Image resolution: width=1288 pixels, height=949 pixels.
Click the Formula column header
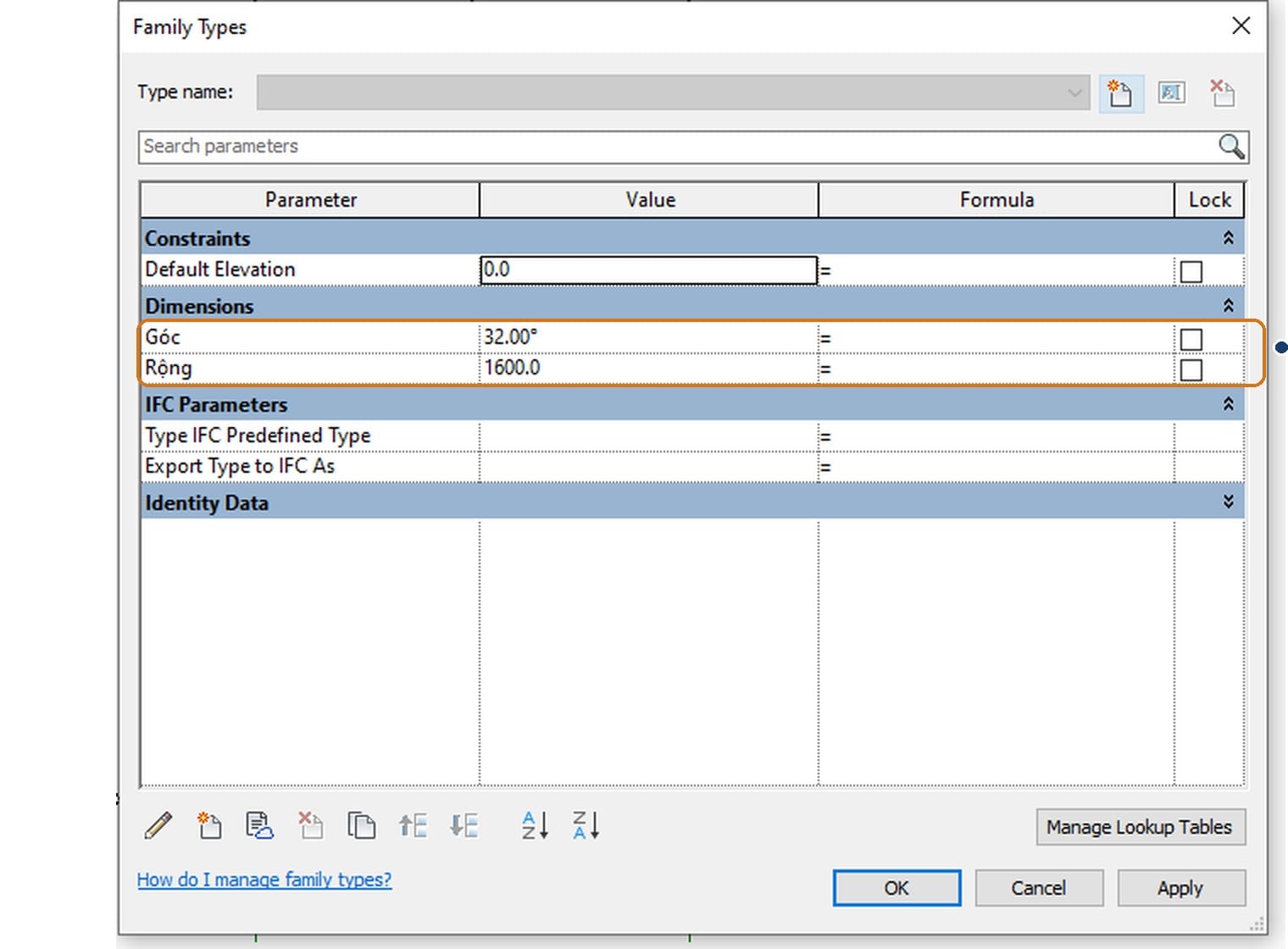point(997,200)
